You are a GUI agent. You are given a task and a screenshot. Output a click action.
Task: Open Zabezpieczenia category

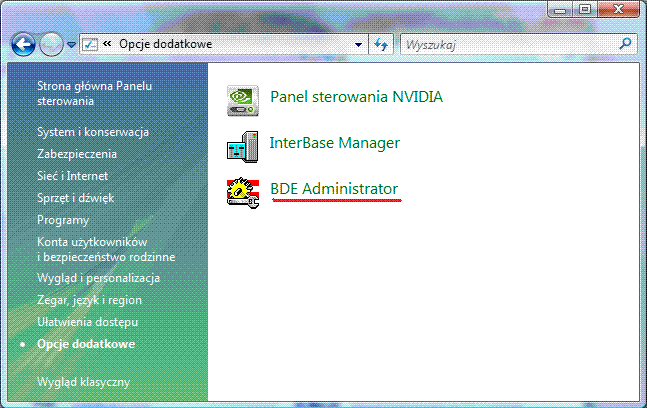(x=77, y=154)
